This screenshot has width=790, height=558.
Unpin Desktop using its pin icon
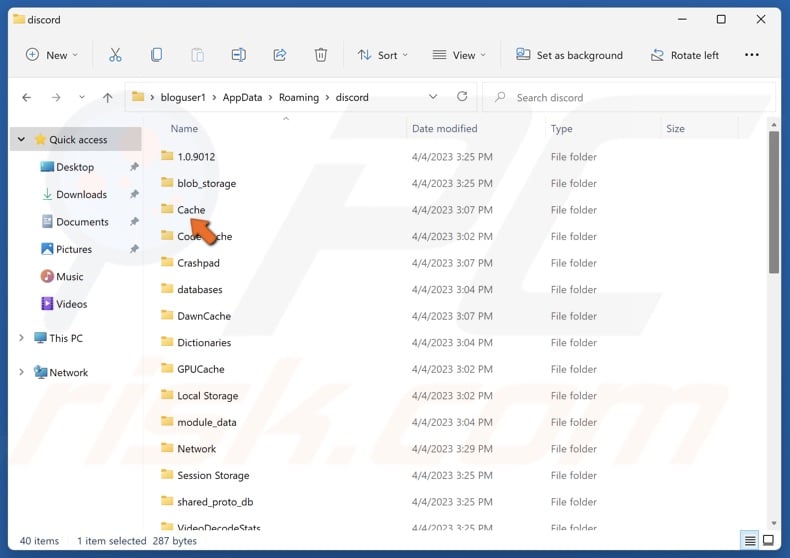pyautogui.click(x=134, y=167)
